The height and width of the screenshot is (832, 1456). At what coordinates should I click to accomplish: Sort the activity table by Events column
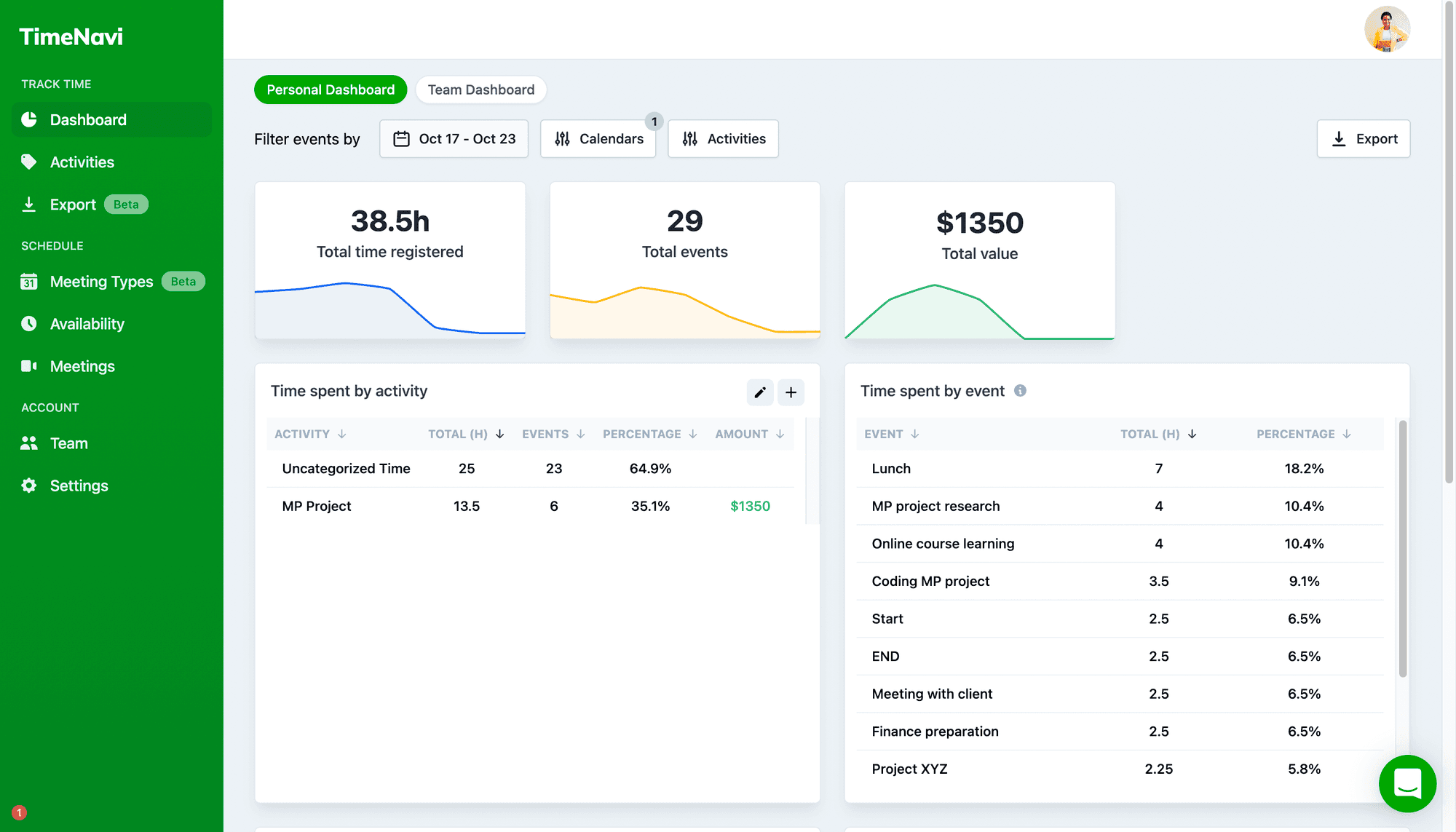[553, 434]
